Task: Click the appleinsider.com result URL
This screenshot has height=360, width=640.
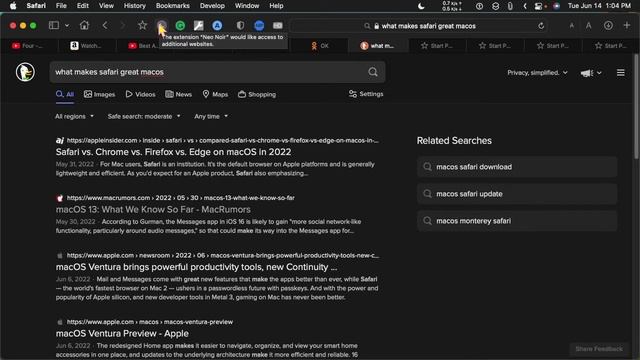Action: [222, 140]
